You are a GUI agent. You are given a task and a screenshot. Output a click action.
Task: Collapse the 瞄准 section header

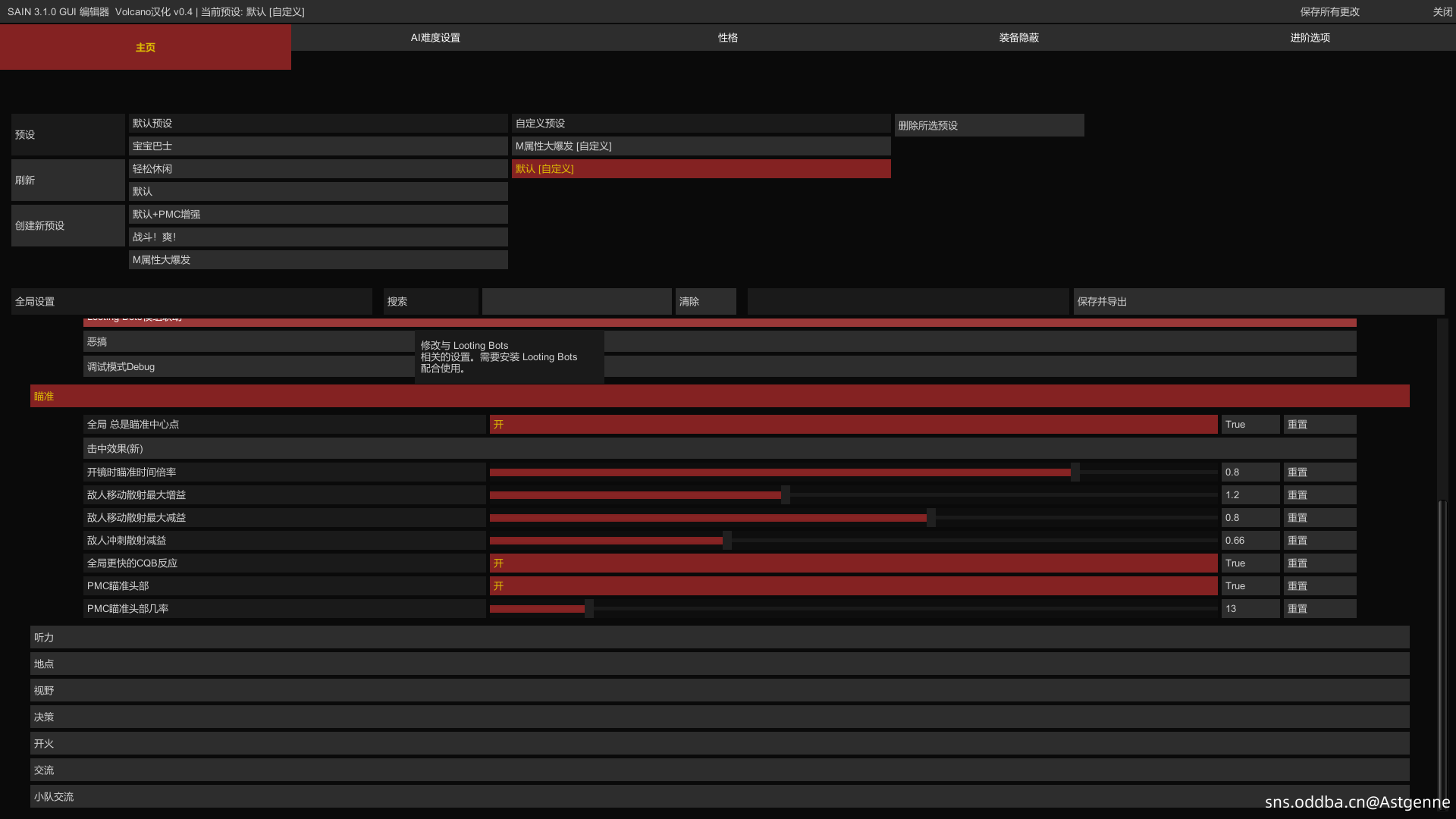pos(719,397)
